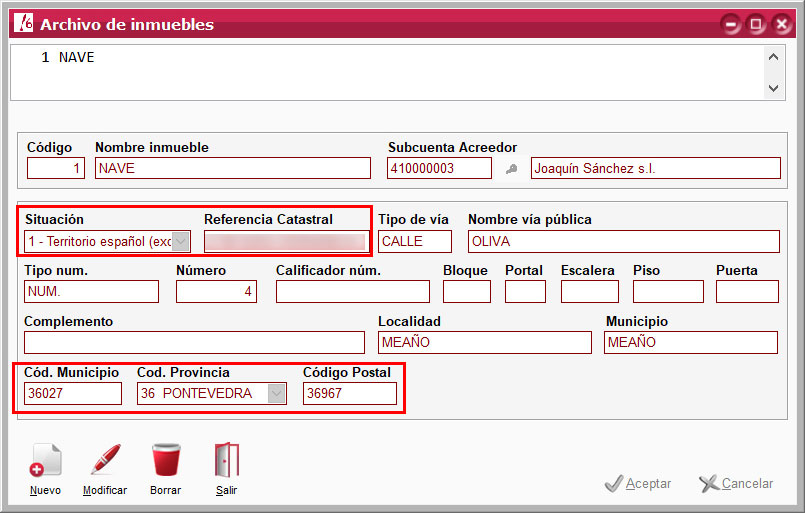Click the Modificar pencil icon
Screen dimensions: 805x513
click(105, 462)
